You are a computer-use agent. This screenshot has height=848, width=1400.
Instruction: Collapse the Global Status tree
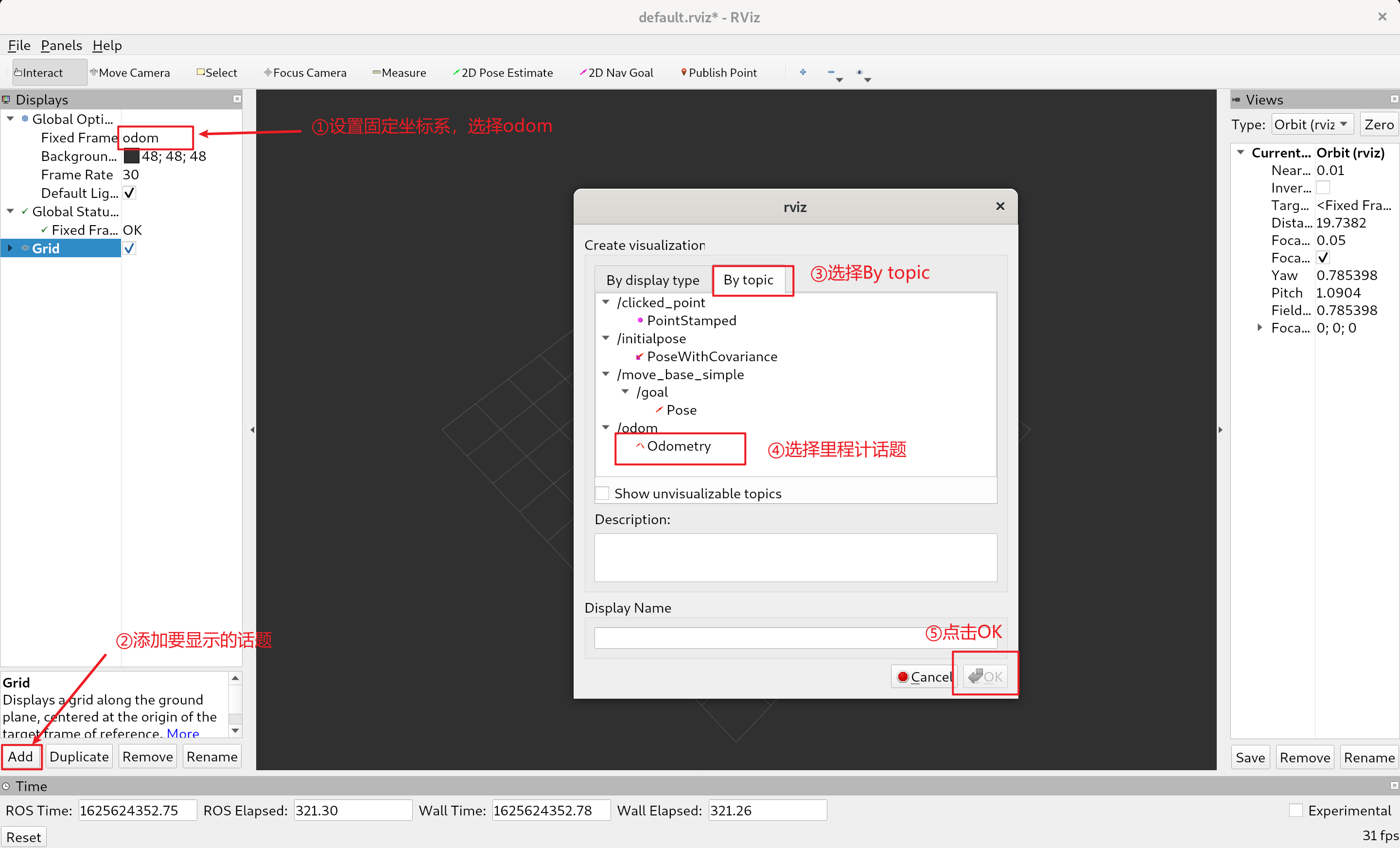[10, 211]
